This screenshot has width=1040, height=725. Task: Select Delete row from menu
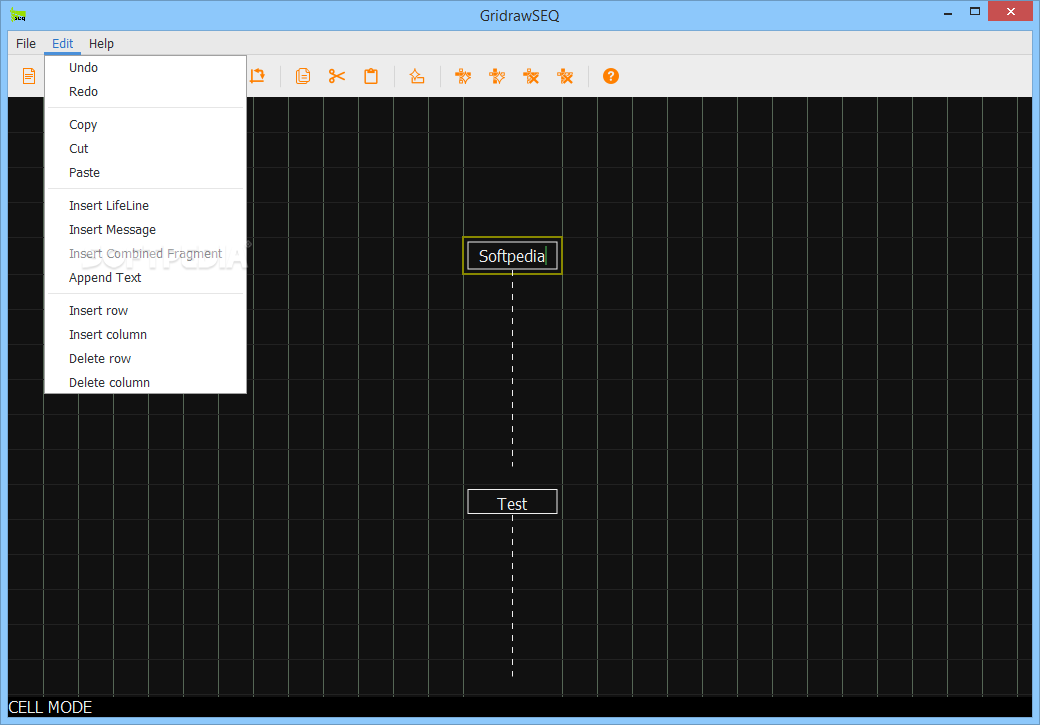tap(145, 358)
